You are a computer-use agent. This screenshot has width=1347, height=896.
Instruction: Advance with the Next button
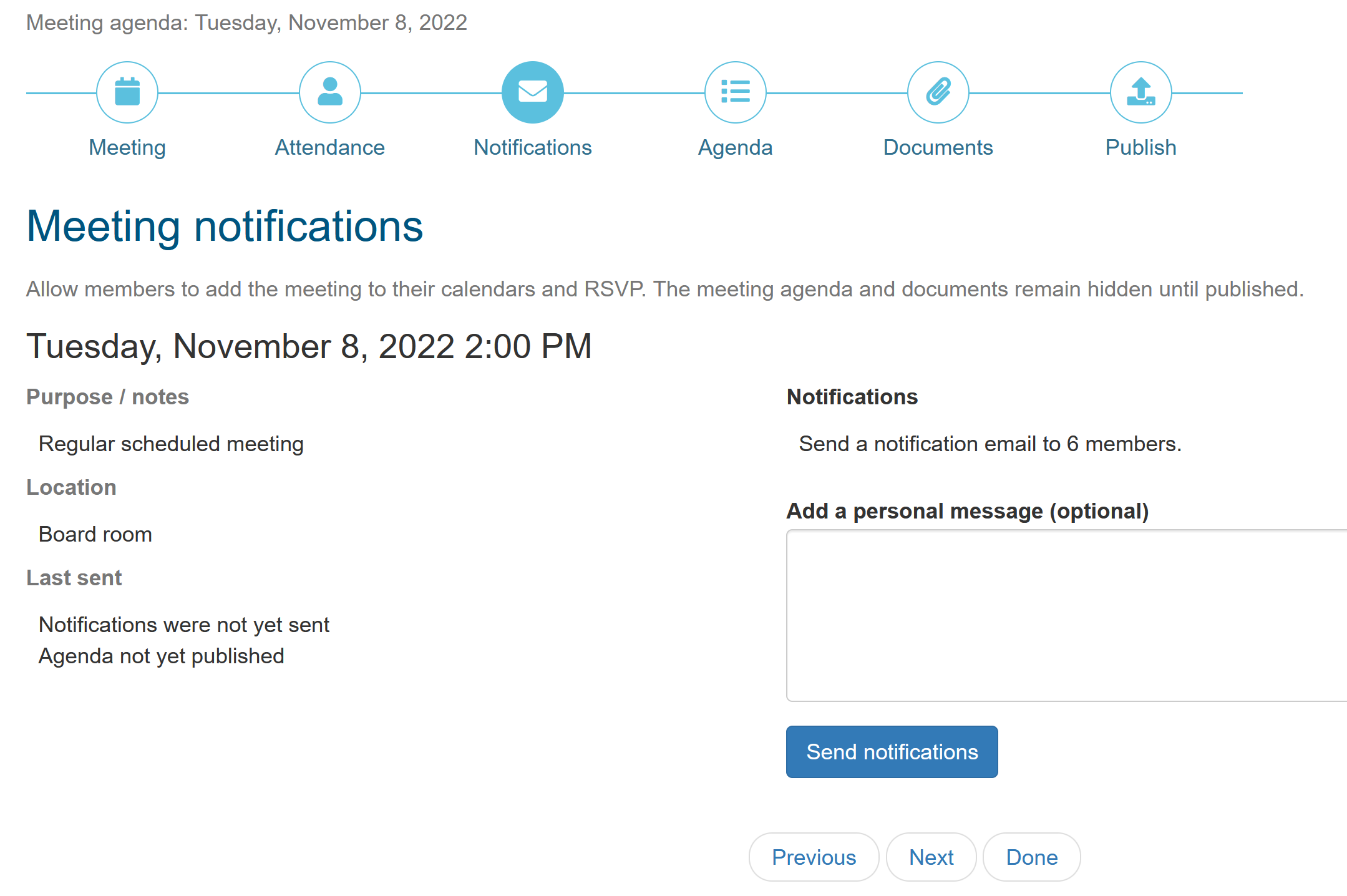click(x=931, y=857)
